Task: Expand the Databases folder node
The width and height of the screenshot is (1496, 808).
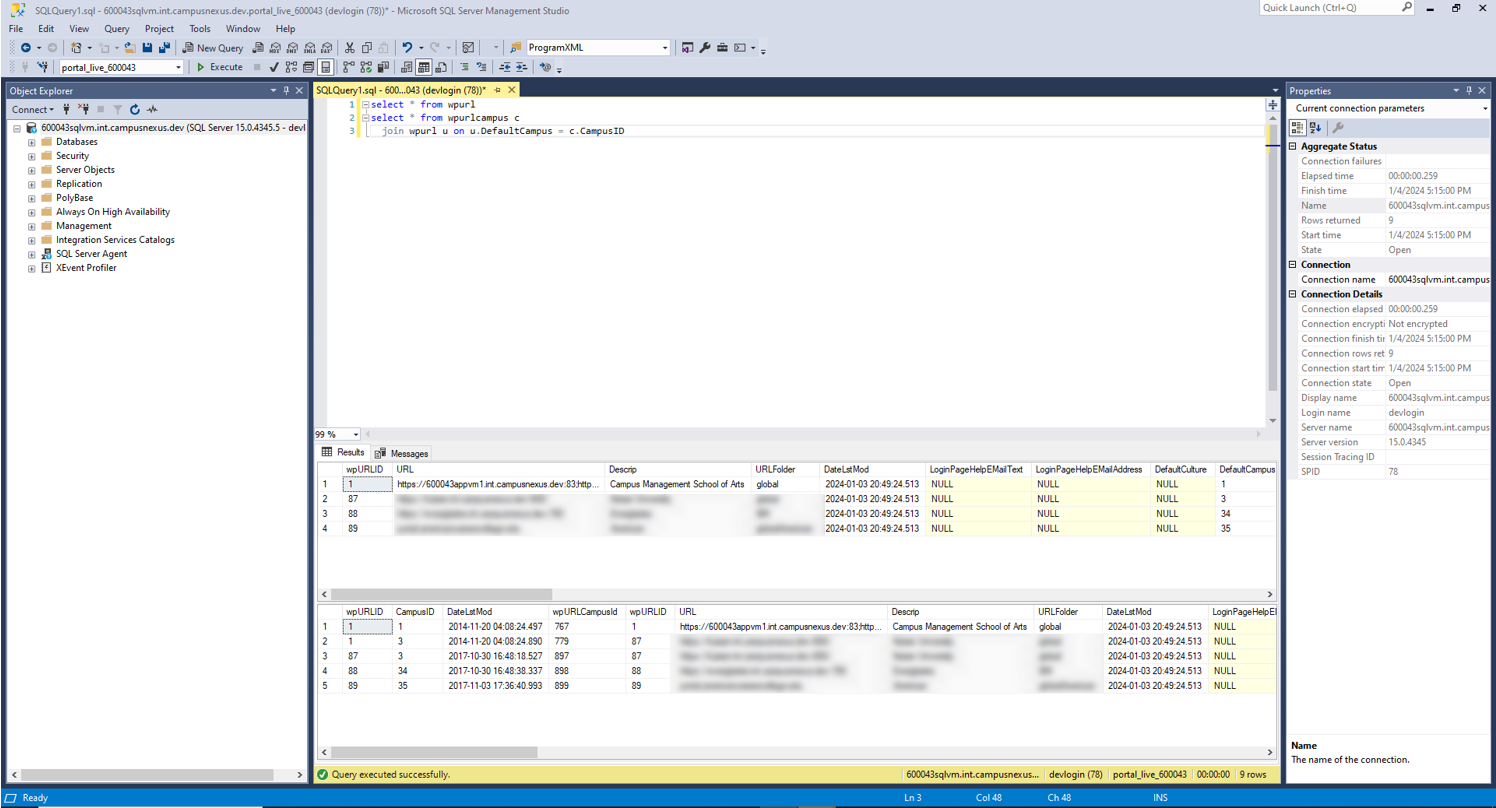Action: point(31,142)
